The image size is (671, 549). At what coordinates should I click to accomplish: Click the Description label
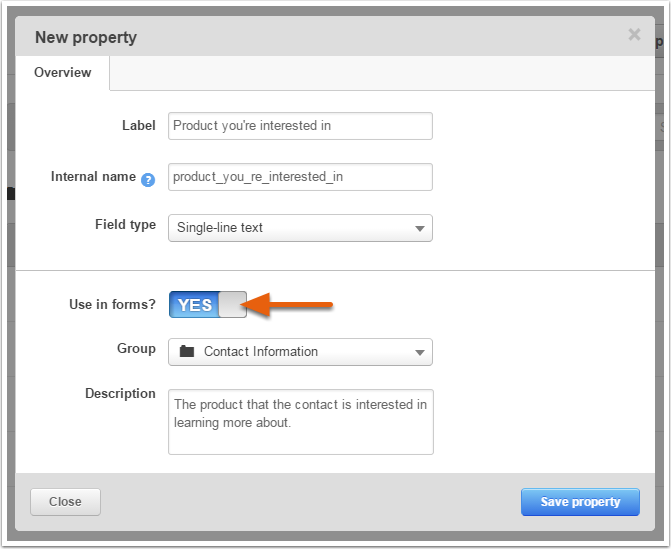(x=120, y=393)
